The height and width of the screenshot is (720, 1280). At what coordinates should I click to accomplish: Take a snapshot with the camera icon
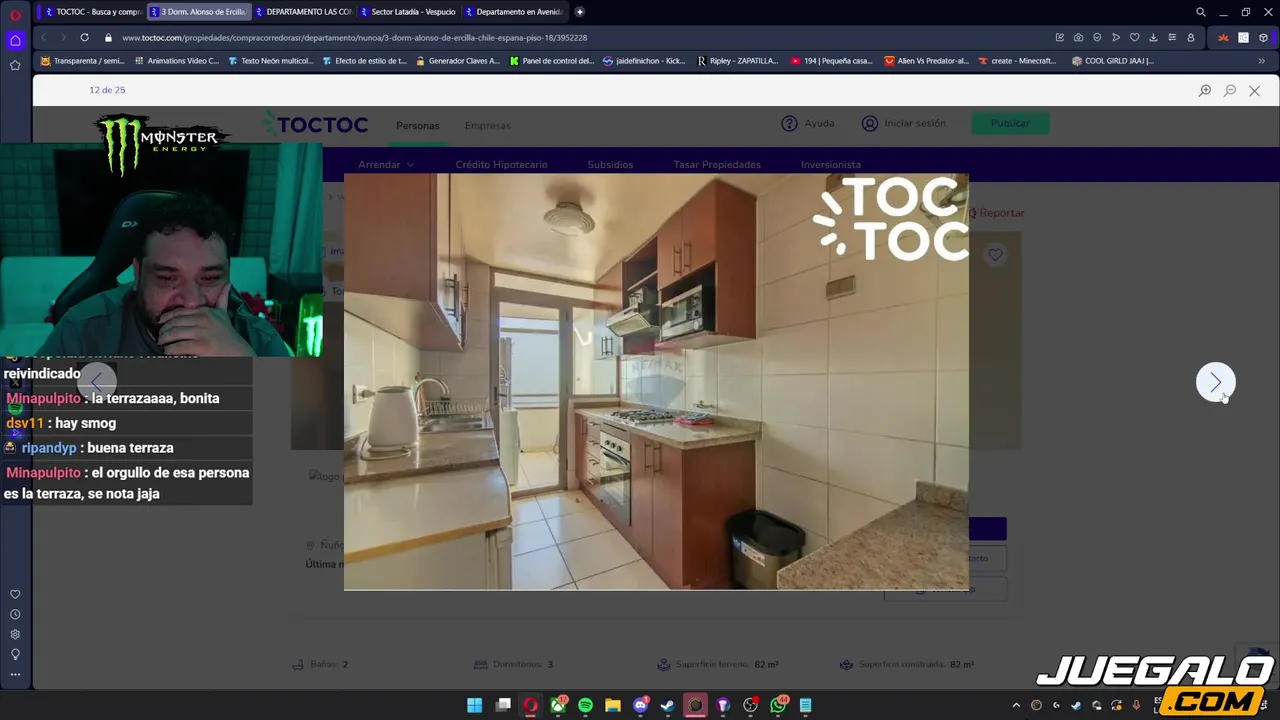pos(1078,37)
